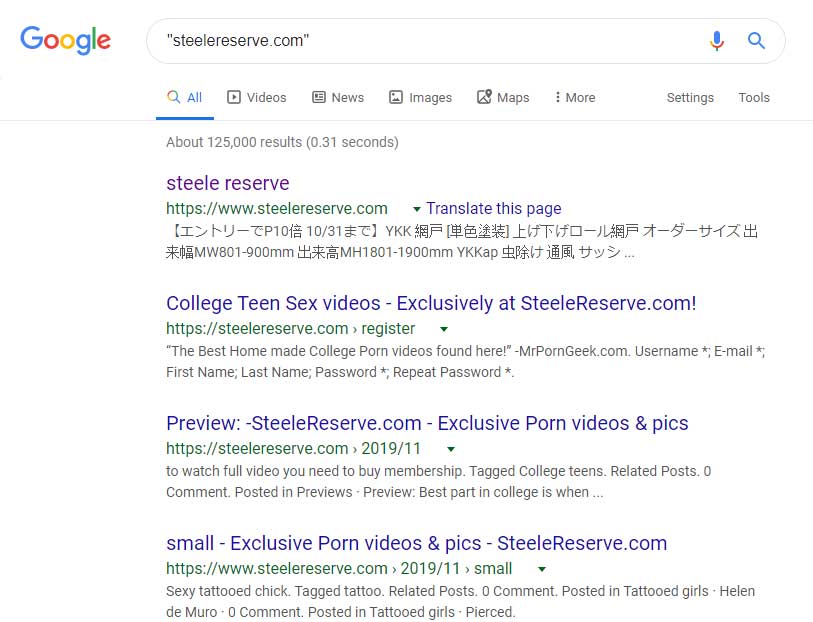The height and width of the screenshot is (622, 813).
Task: Click "Translate this page" link
Action: point(494,208)
